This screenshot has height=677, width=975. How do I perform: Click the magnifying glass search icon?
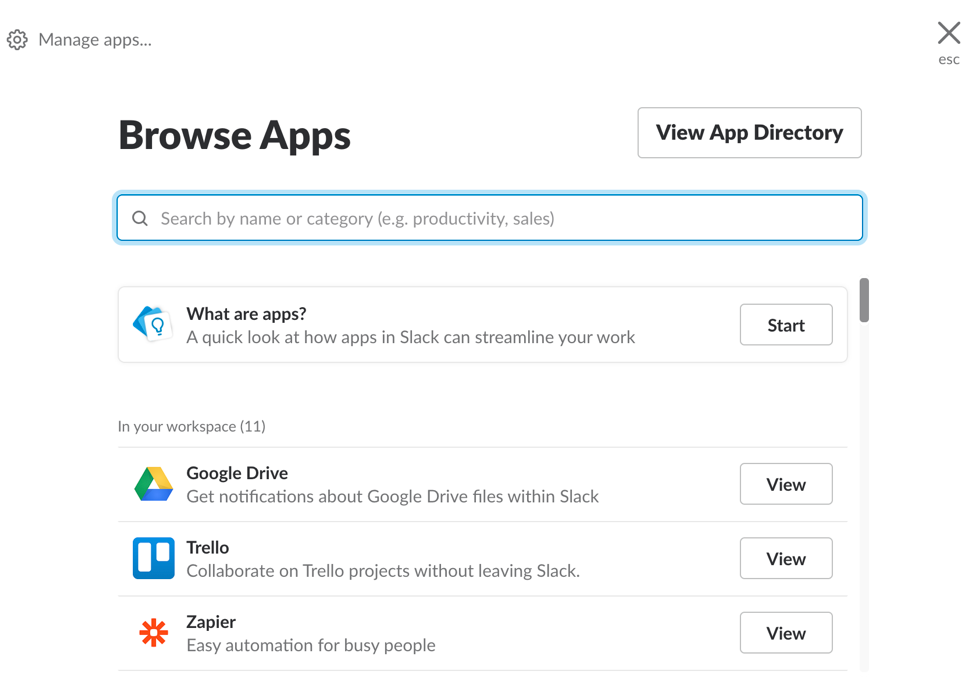(x=140, y=218)
